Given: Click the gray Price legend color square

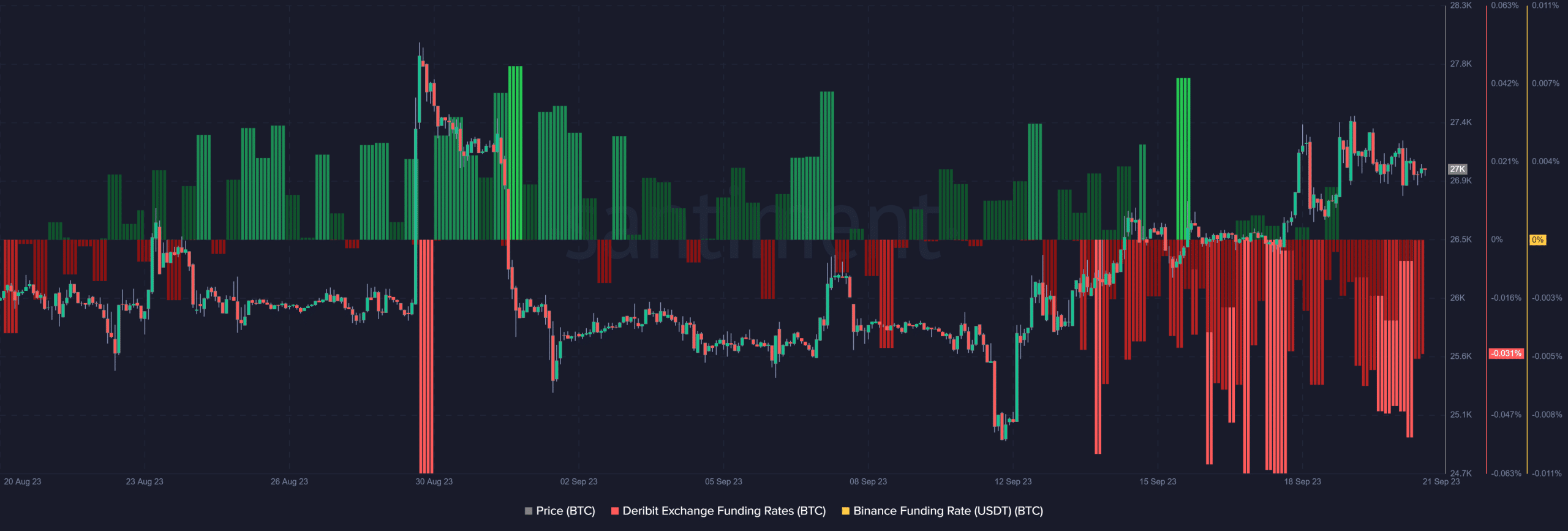Looking at the screenshot, I should (529, 511).
